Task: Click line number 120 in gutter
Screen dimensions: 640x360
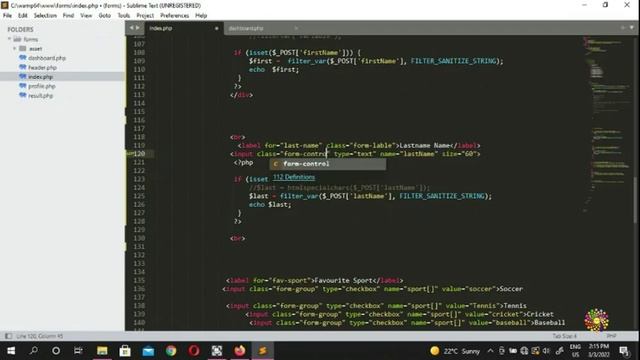Action: pos(139,154)
